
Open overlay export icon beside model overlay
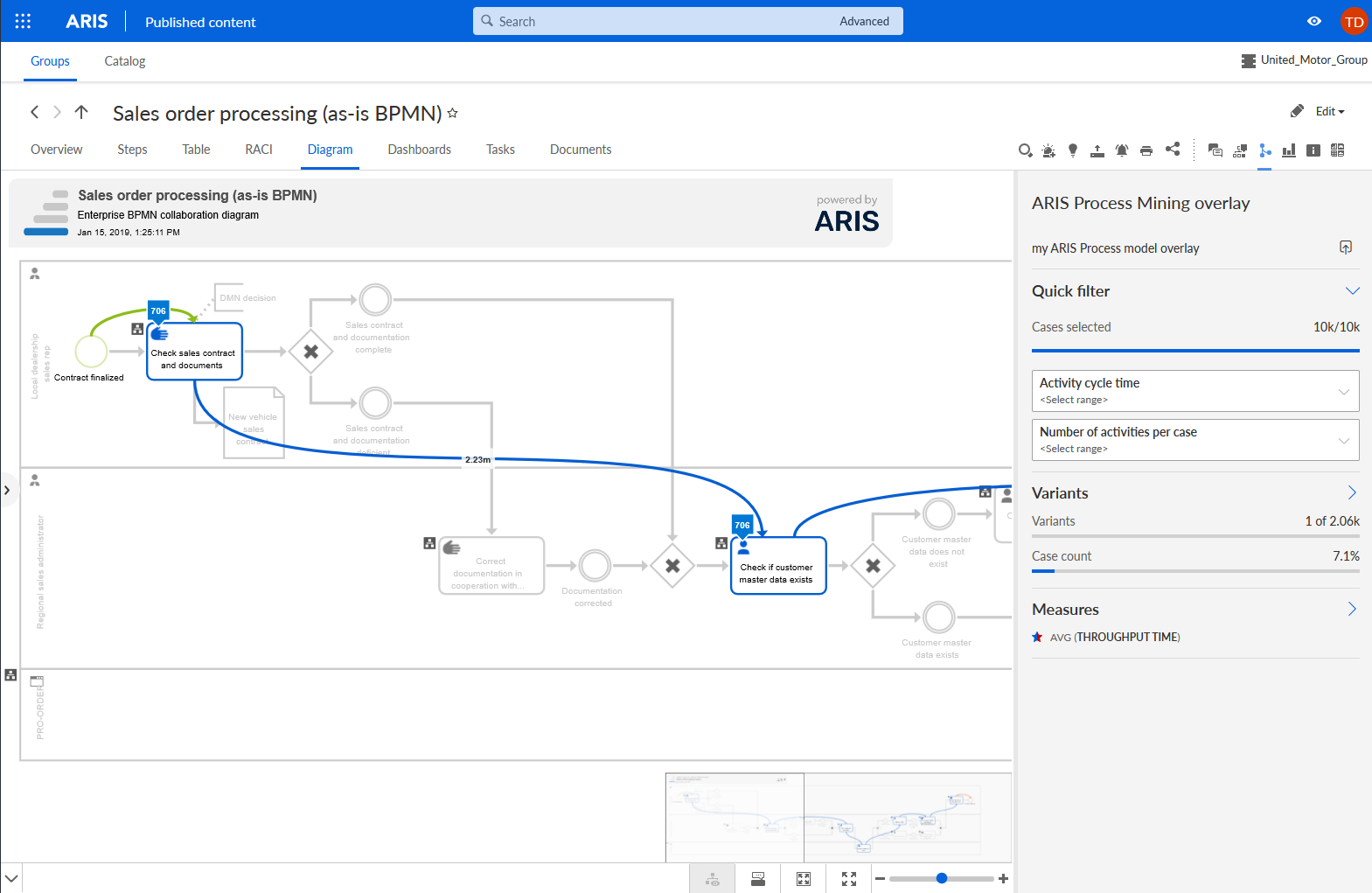coord(1346,248)
